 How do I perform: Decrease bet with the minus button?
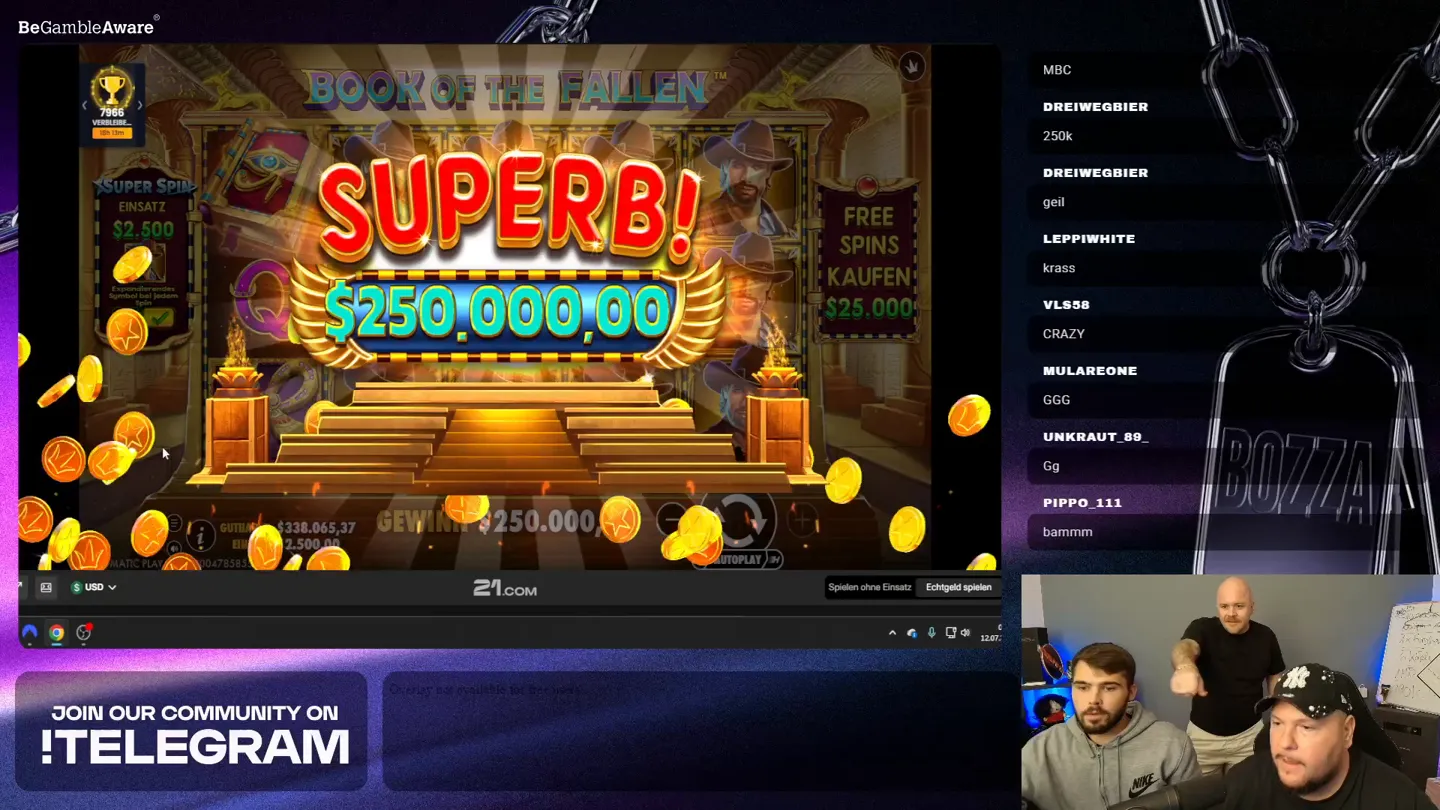coord(672,519)
